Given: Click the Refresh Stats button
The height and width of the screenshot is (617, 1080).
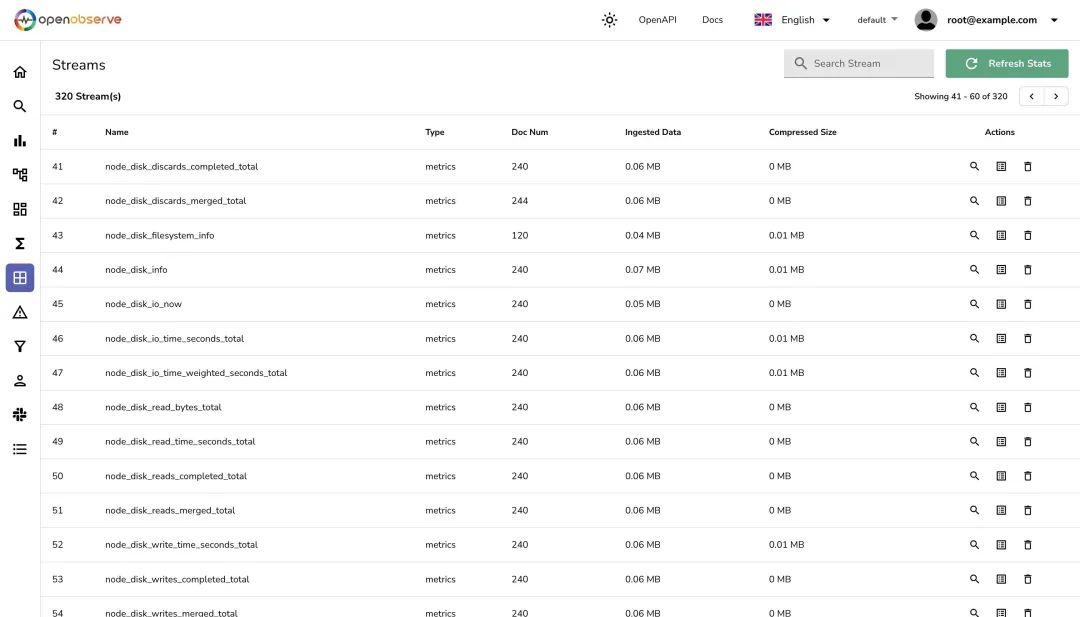Looking at the screenshot, I should tap(1007, 62).
